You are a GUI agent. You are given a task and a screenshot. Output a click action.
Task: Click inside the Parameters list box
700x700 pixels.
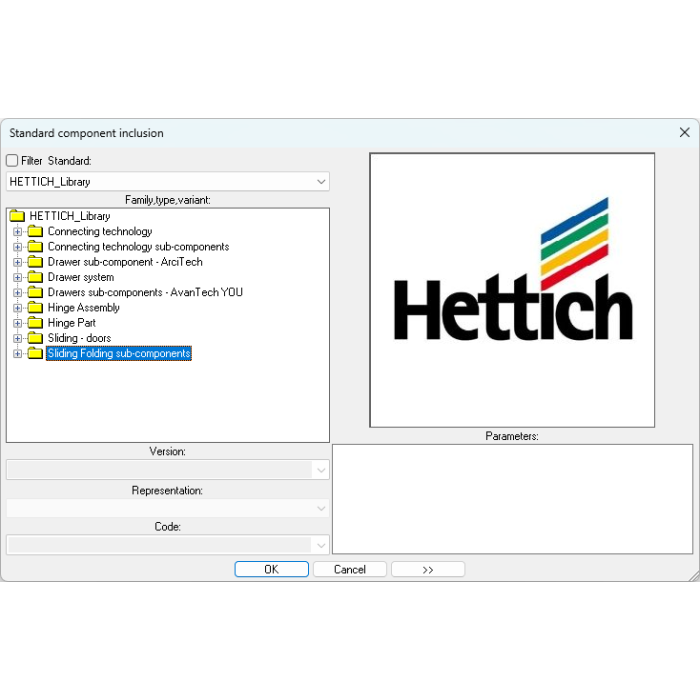pos(512,499)
